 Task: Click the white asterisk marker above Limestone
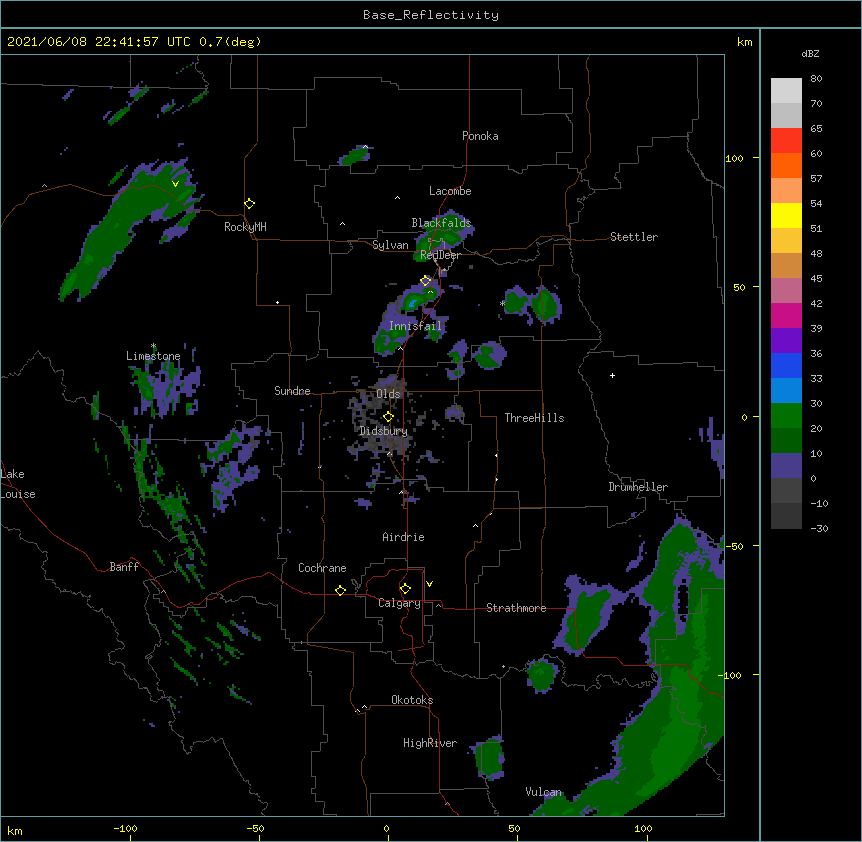click(x=153, y=346)
